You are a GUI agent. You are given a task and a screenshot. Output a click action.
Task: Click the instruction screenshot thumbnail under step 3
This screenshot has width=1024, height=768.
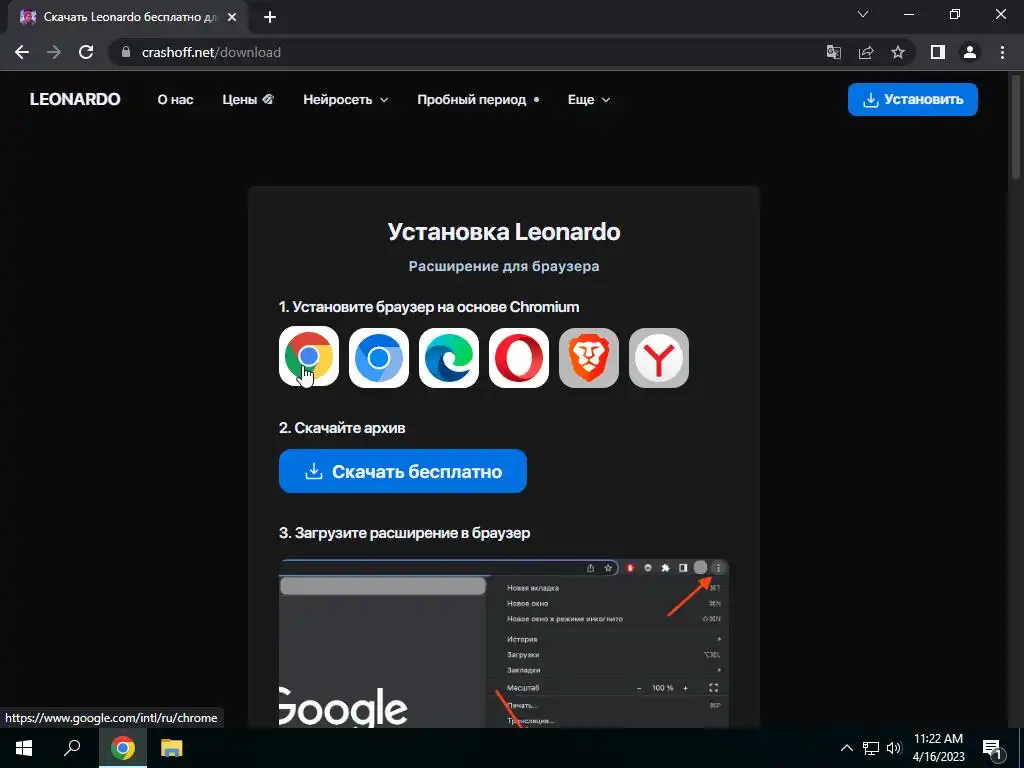pos(504,643)
